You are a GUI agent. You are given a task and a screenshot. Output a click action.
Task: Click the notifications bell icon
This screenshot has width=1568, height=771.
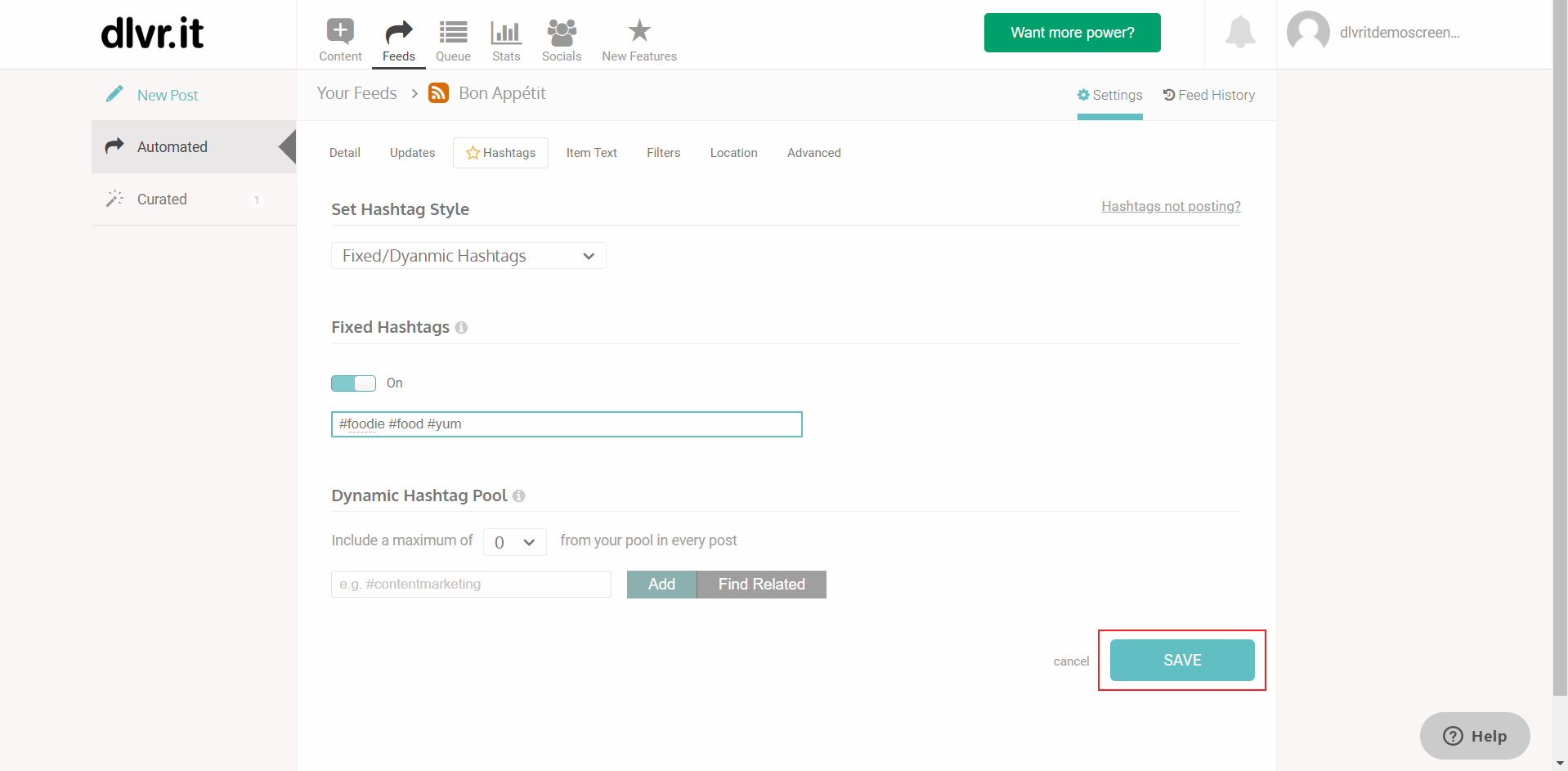click(x=1240, y=32)
